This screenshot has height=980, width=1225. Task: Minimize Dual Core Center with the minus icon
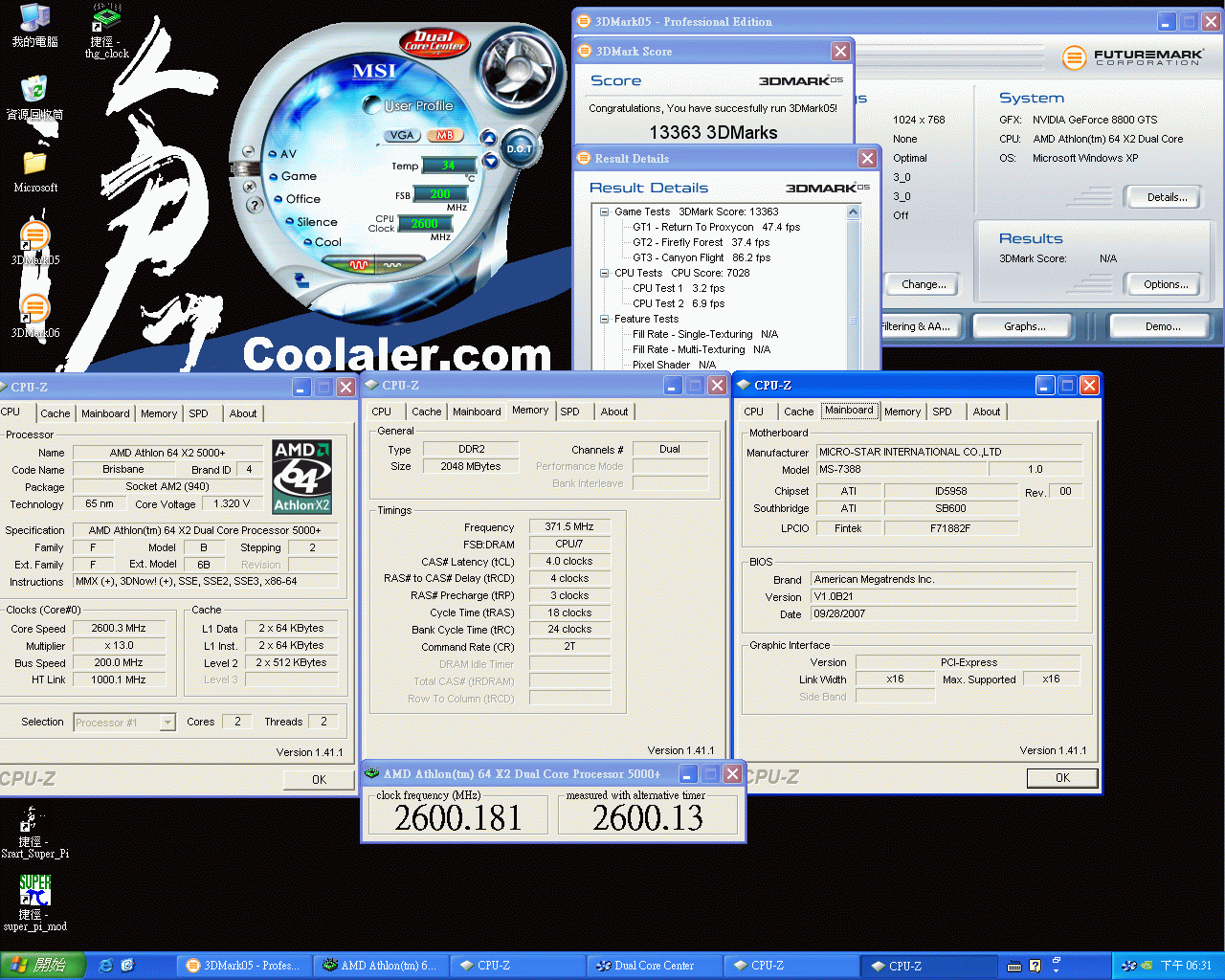coord(248,152)
